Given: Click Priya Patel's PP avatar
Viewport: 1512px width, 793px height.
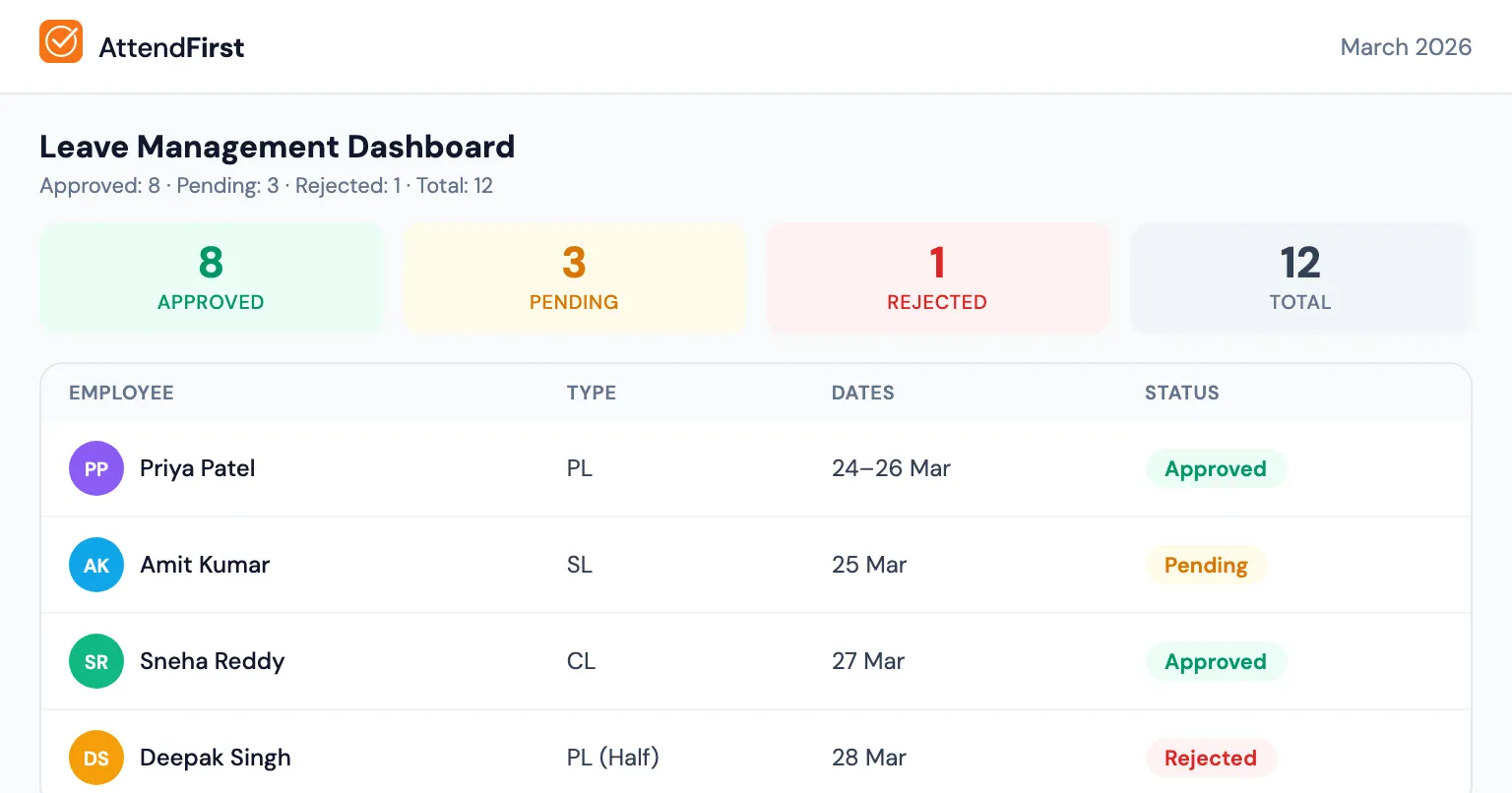Looking at the screenshot, I should tap(96, 468).
